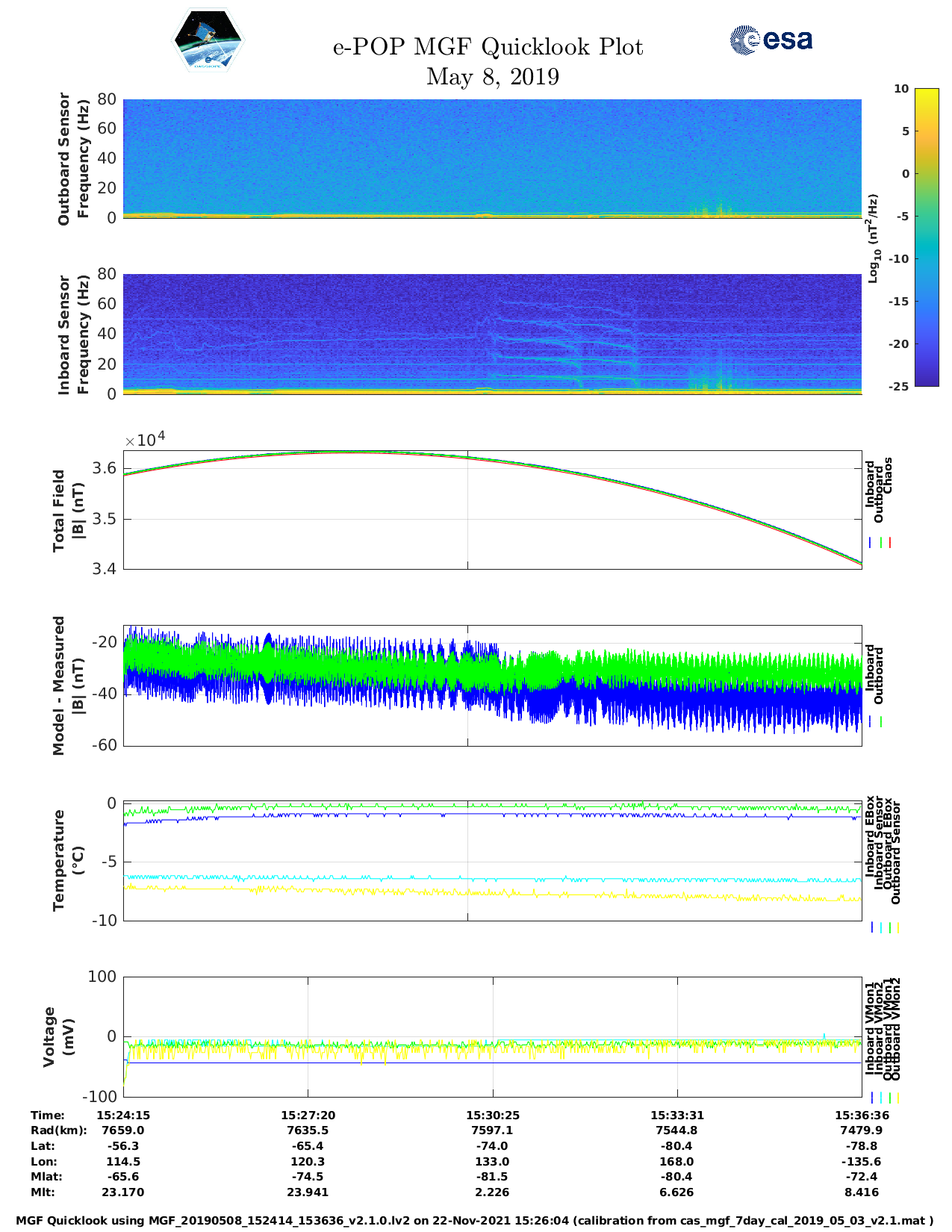Click the Mlt value 8.416
This screenshot has width=952, height=1232.
click(862, 1192)
